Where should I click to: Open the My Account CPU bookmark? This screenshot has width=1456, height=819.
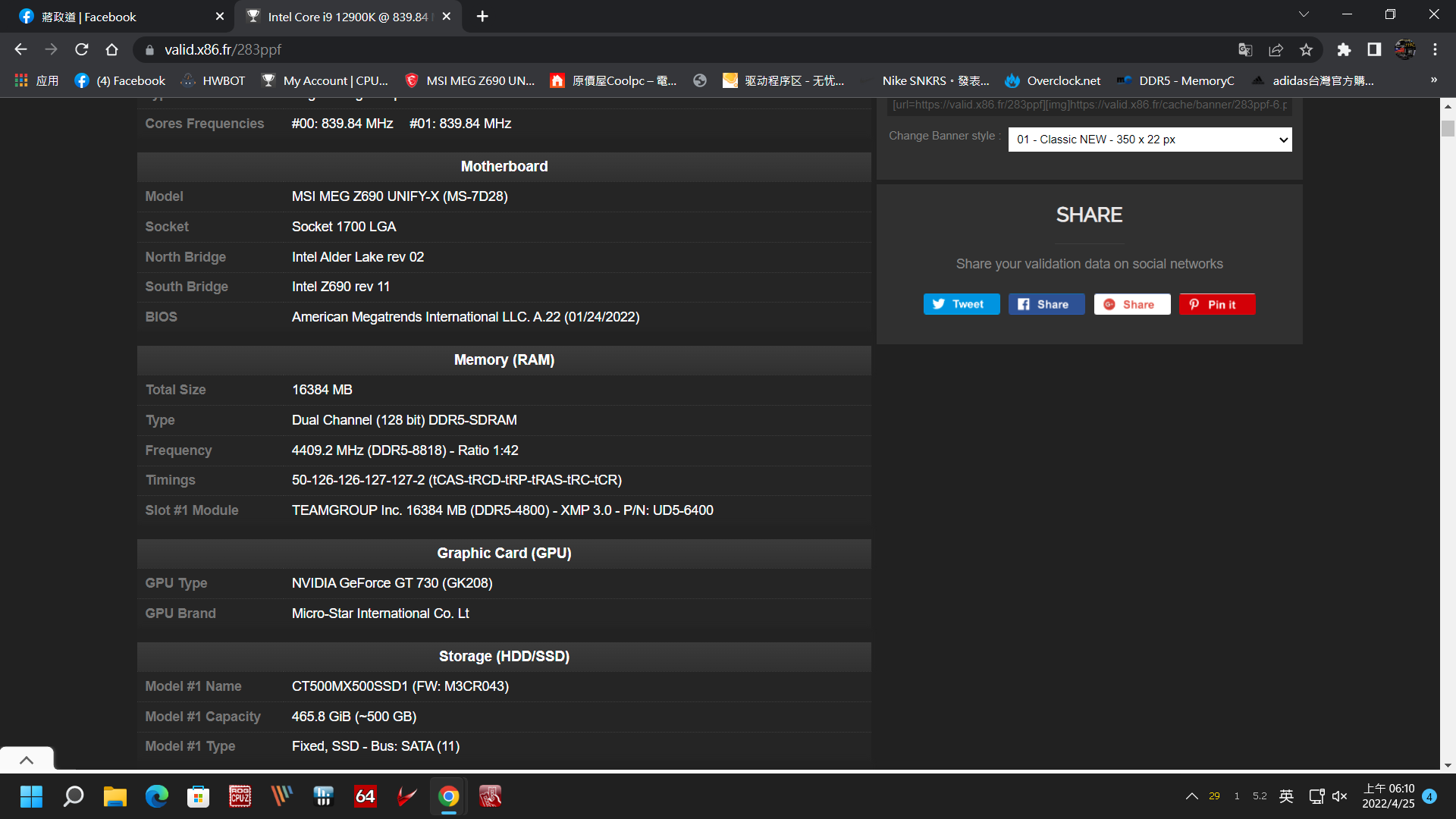pyautogui.click(x=325, y=80)
